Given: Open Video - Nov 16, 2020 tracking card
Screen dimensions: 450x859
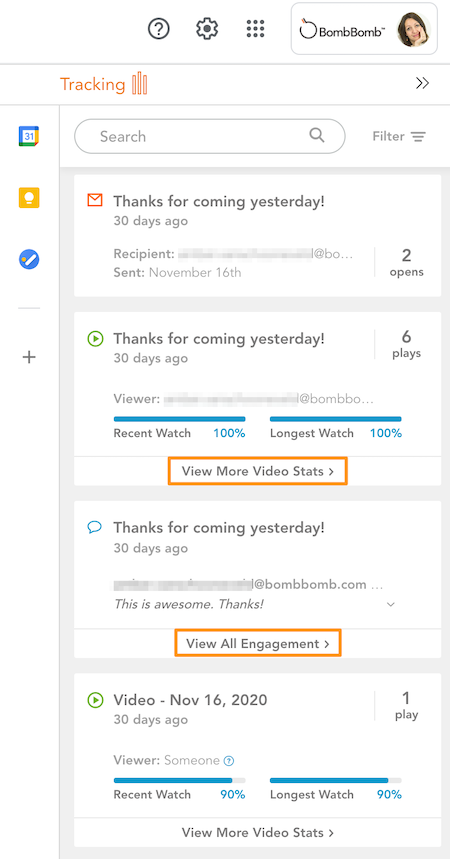Looking at the screenshot, I should [258, 746].
